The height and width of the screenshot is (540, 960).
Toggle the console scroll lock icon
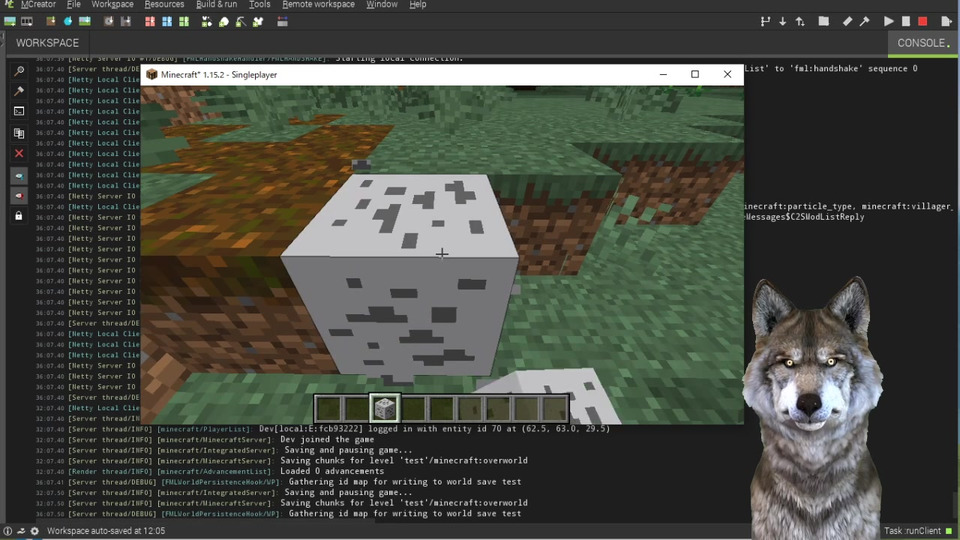pyautogui.click(x=19, y=216)
